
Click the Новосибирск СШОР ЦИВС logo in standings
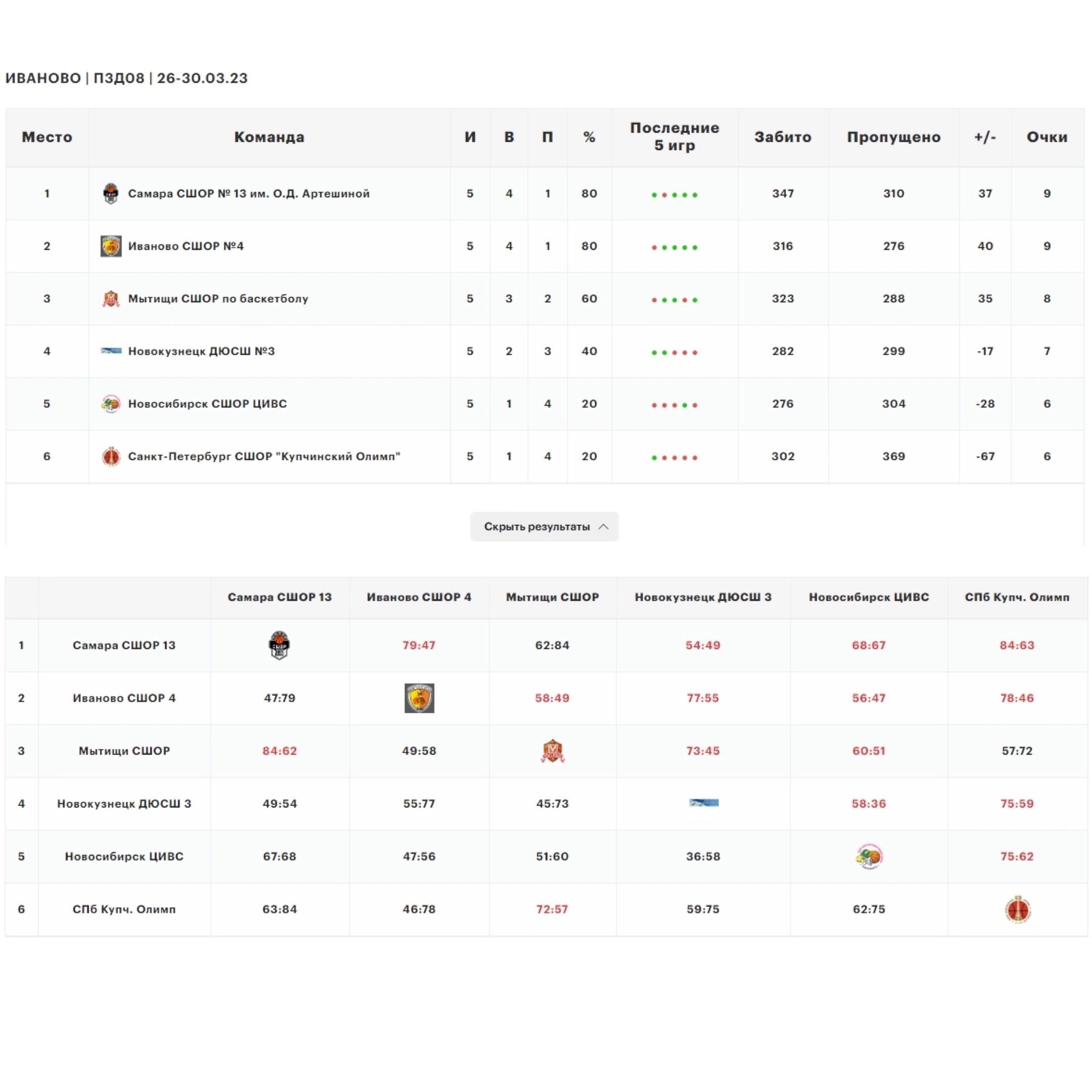click(x=111, y=403)
